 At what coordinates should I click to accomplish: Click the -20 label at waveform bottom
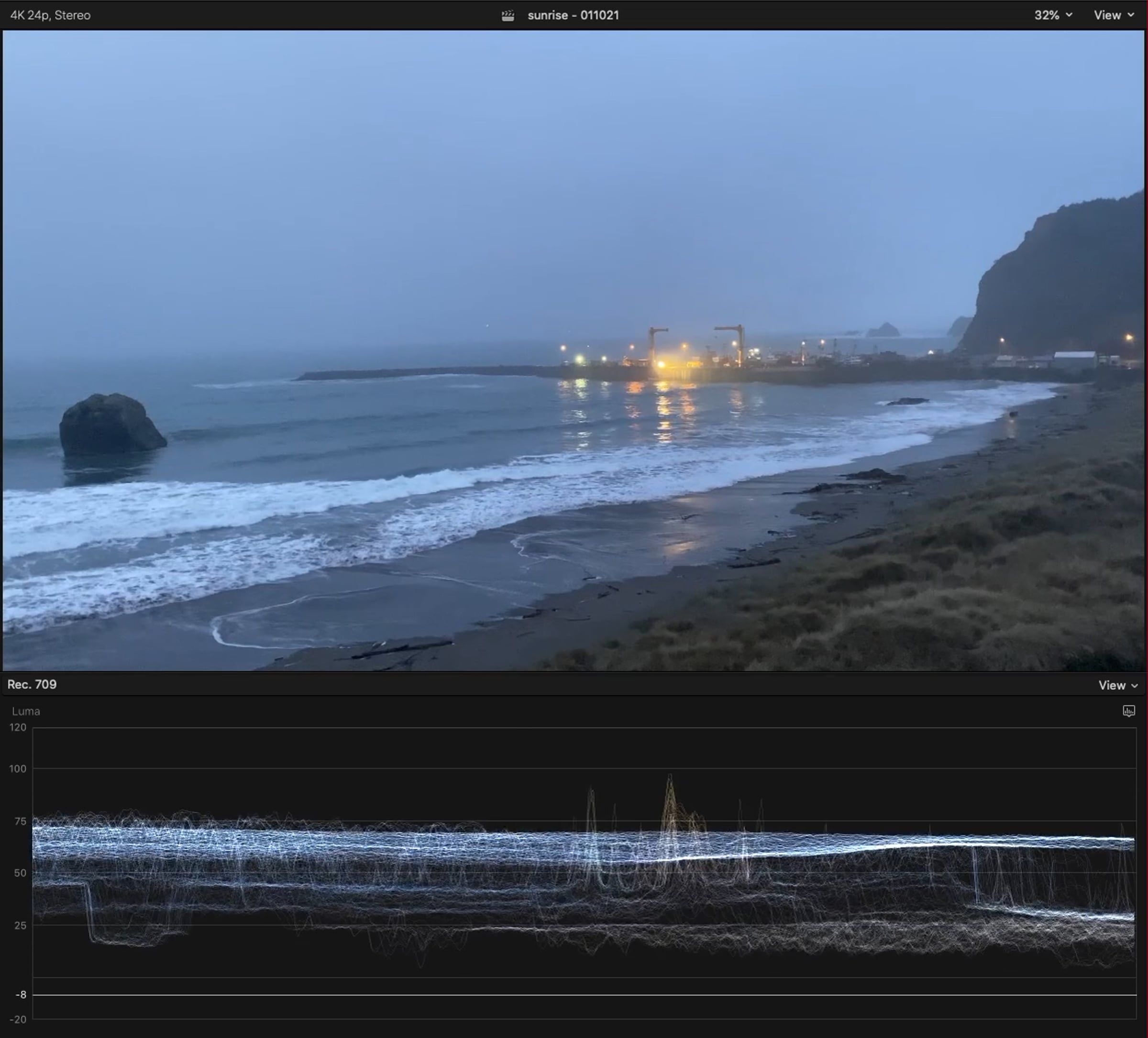click(x=19, y=1019)
